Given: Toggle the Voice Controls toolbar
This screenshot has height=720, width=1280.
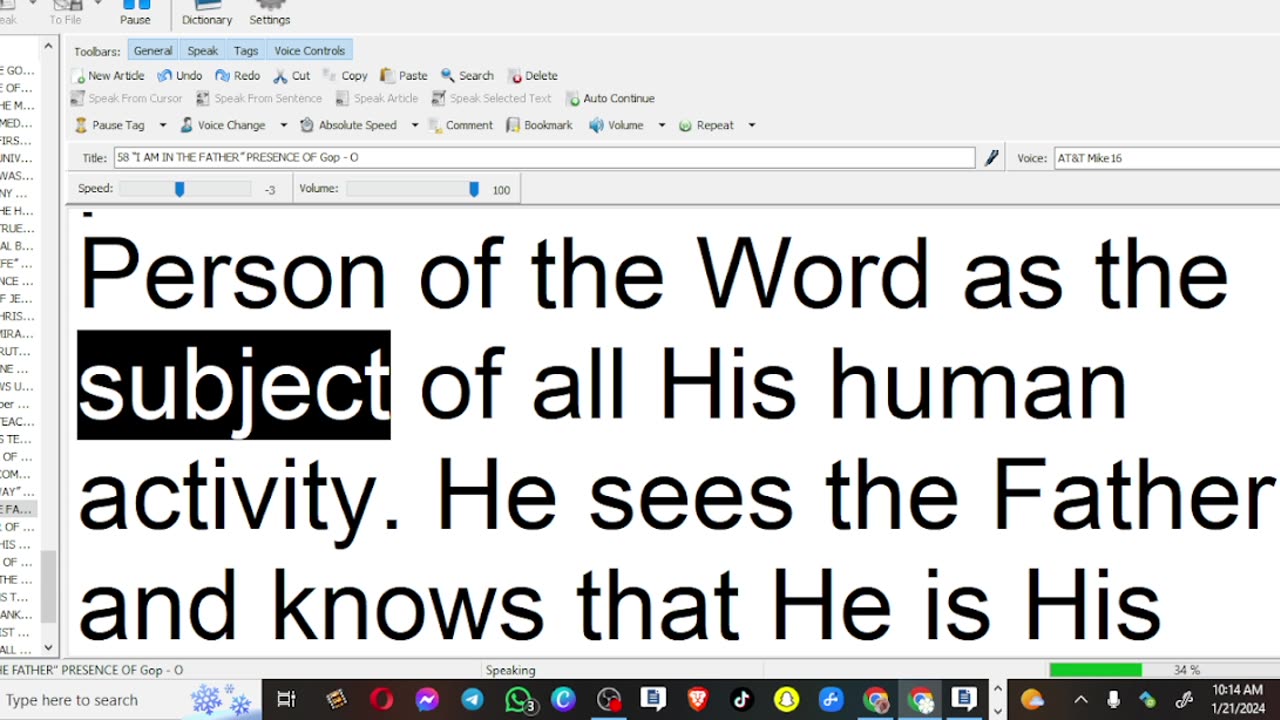Looking at the screenshot, I should point(310,51).
